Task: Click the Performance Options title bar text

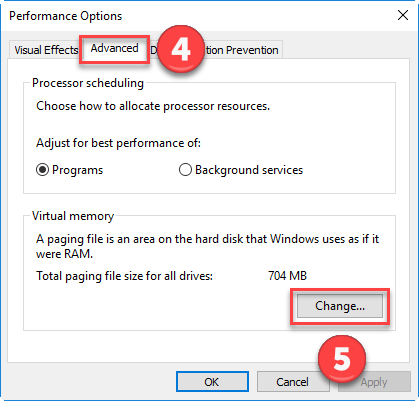Action: pyautogui.click(x=65, y=16)
